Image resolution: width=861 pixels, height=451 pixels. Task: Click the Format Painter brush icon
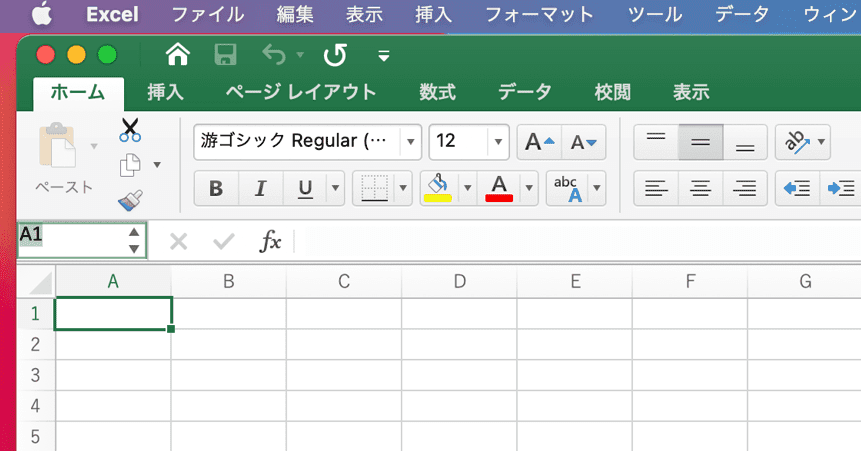coord(130,200)
